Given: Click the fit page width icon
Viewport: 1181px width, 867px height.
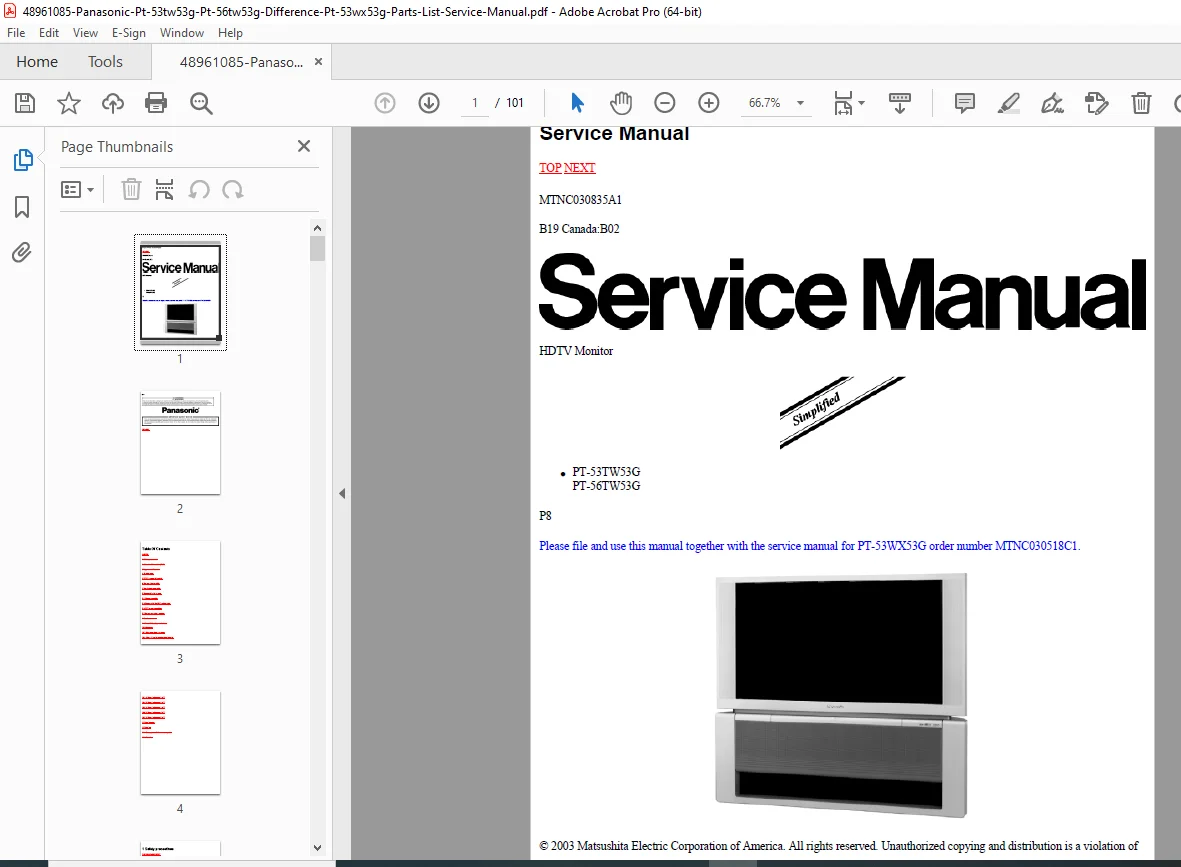Looking at the screenshot, I should tap(844, 103).
